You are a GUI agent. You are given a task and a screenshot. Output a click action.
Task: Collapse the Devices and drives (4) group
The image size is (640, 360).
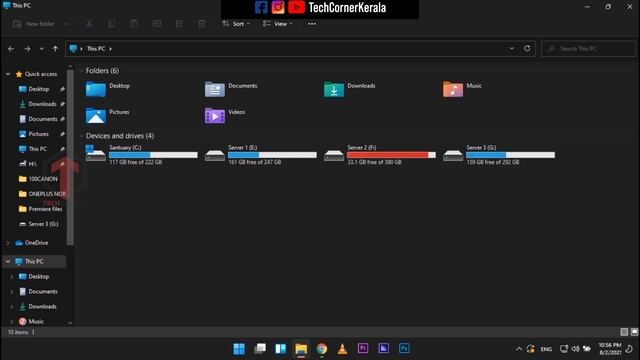[81, 136]
